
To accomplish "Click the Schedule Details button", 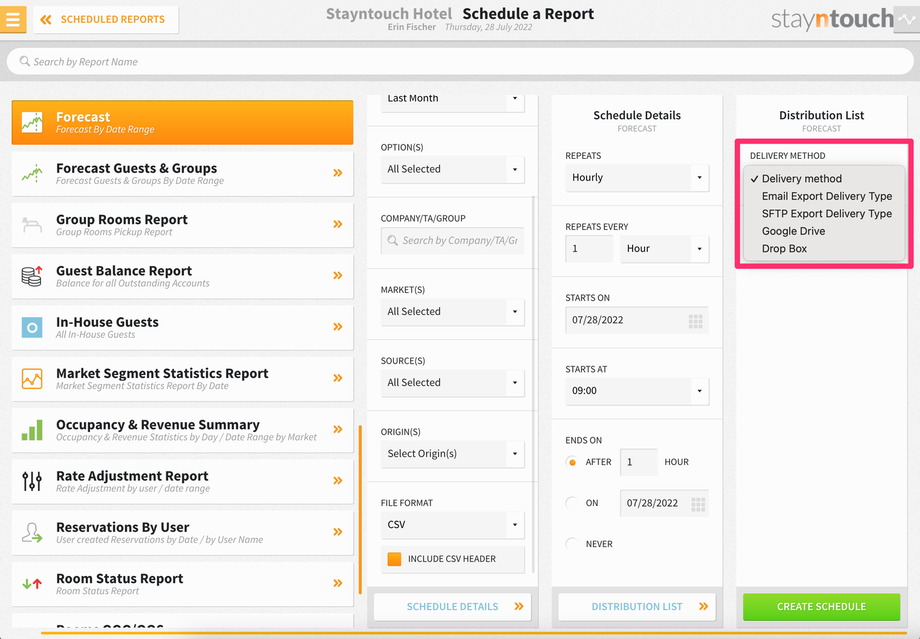I will pos(452,607).
